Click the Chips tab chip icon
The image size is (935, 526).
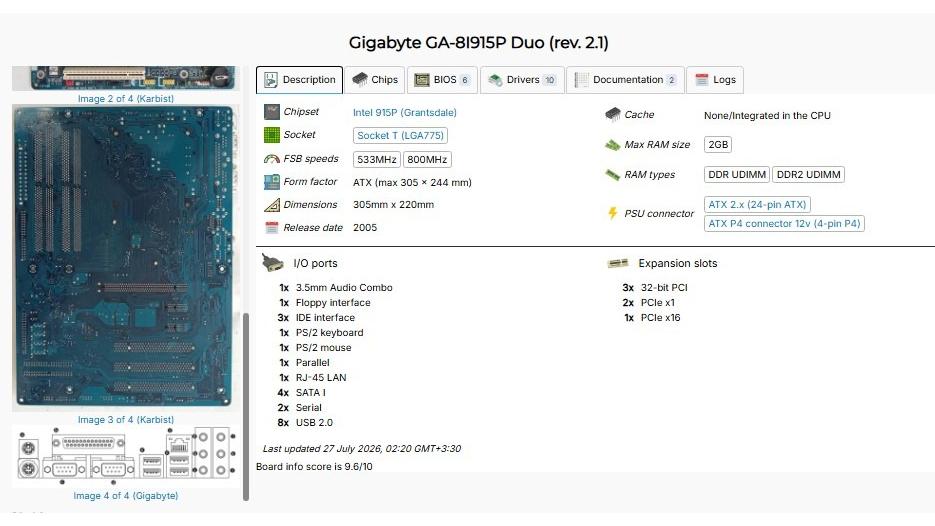(360, 79)
